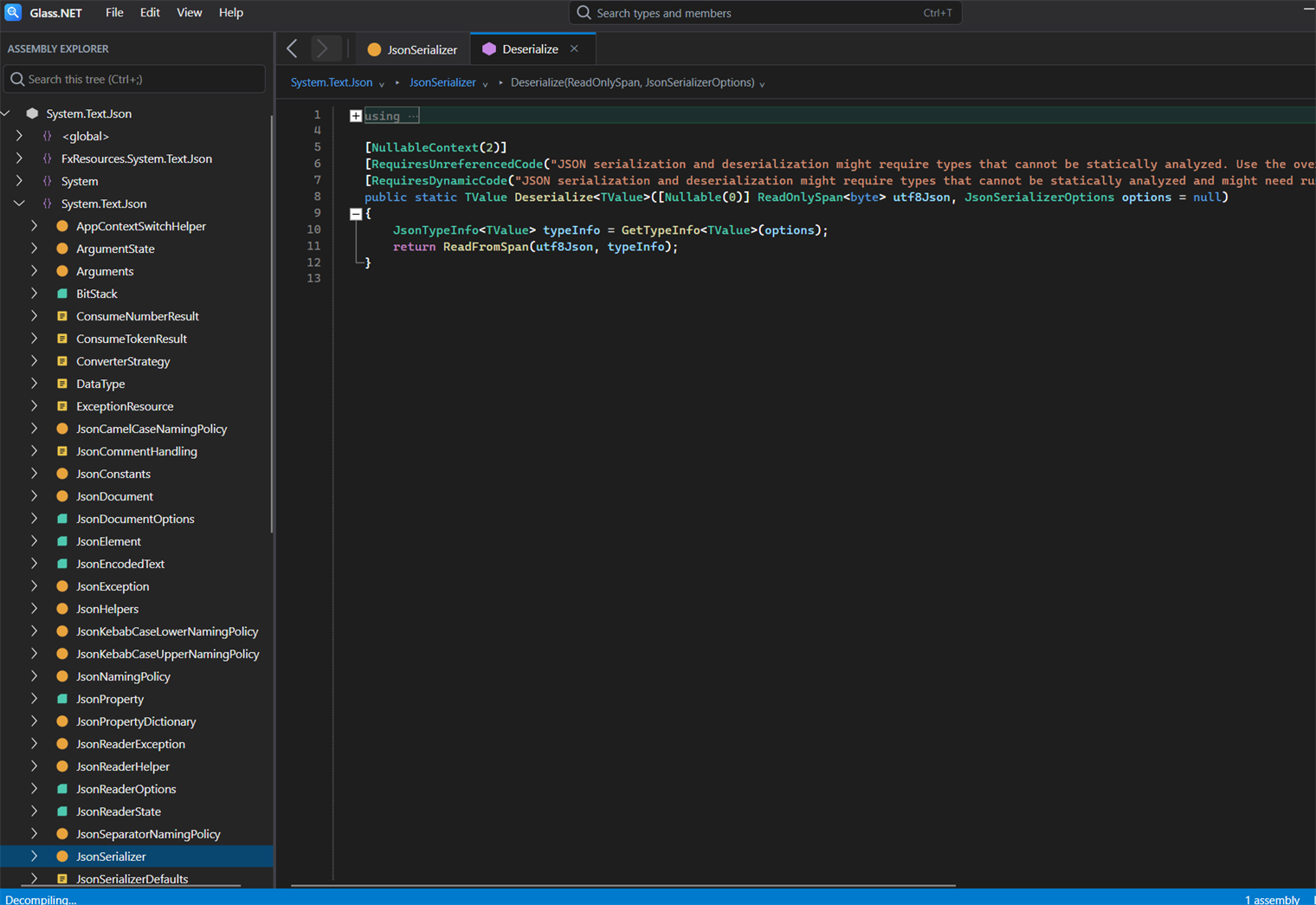
Task: Open the System.Text.Json breadcrumb dropdown arrow
Action: pyautogui.click(x=382, y=84)
